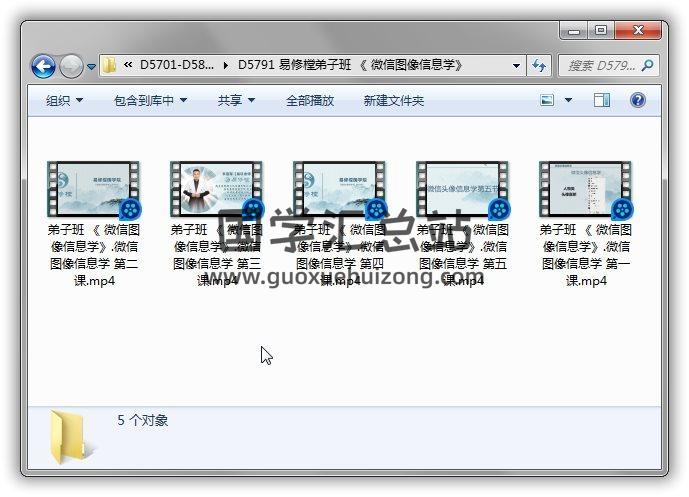Open the recent pages dropdown arrow

click(x=91, y=67)
